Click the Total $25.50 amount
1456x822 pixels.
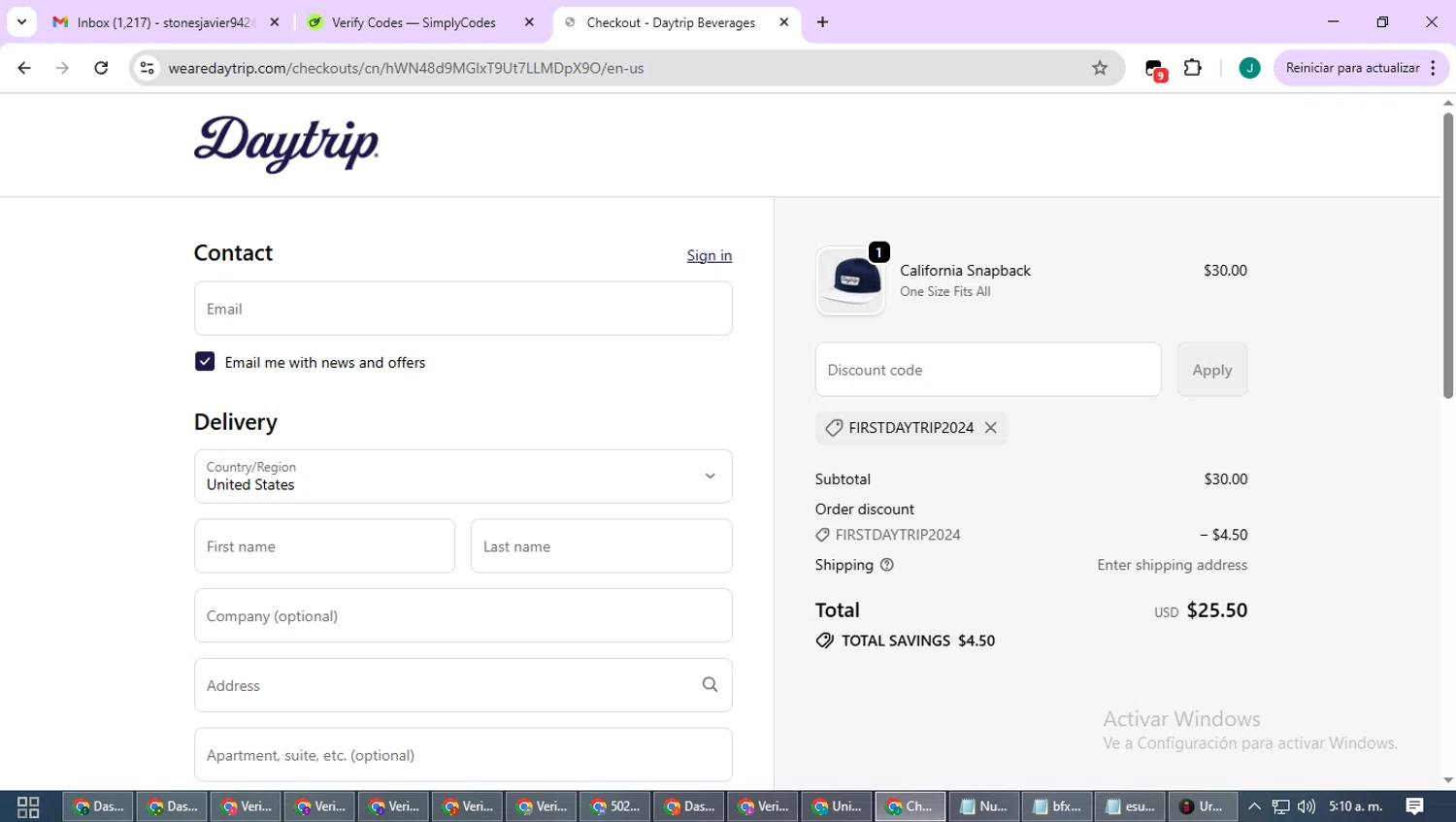point(1216,610)
